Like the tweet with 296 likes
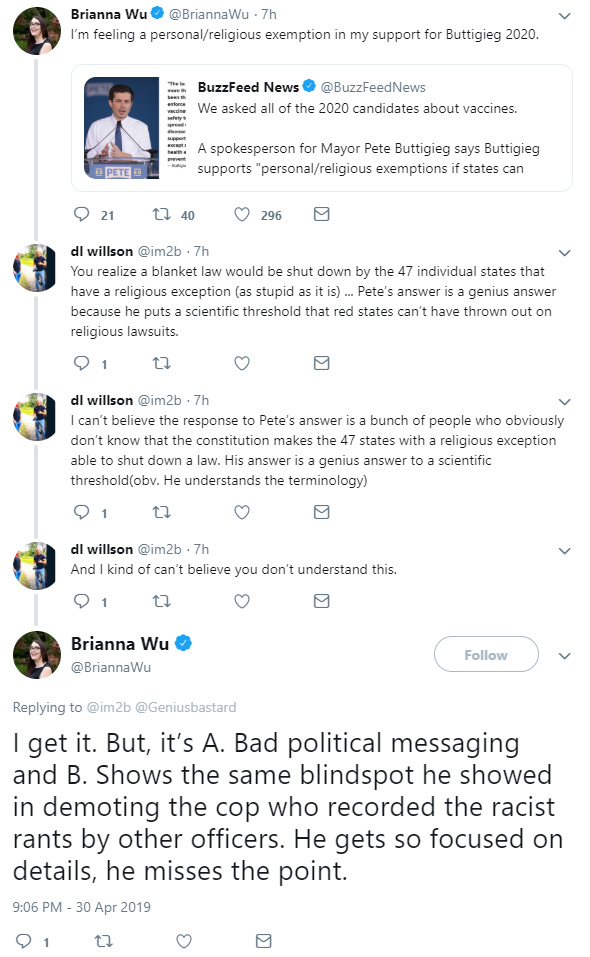Image resolution: width=590 pixels, height=957 pixels. (242, 214)
